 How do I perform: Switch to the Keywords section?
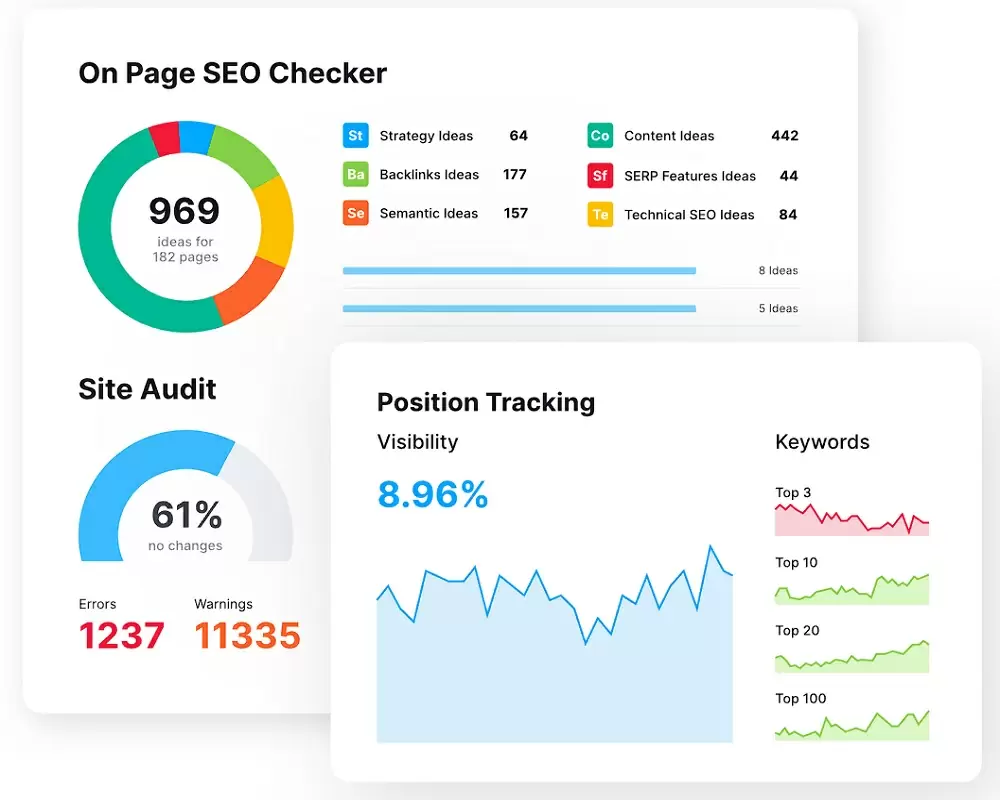coord(821,442)
